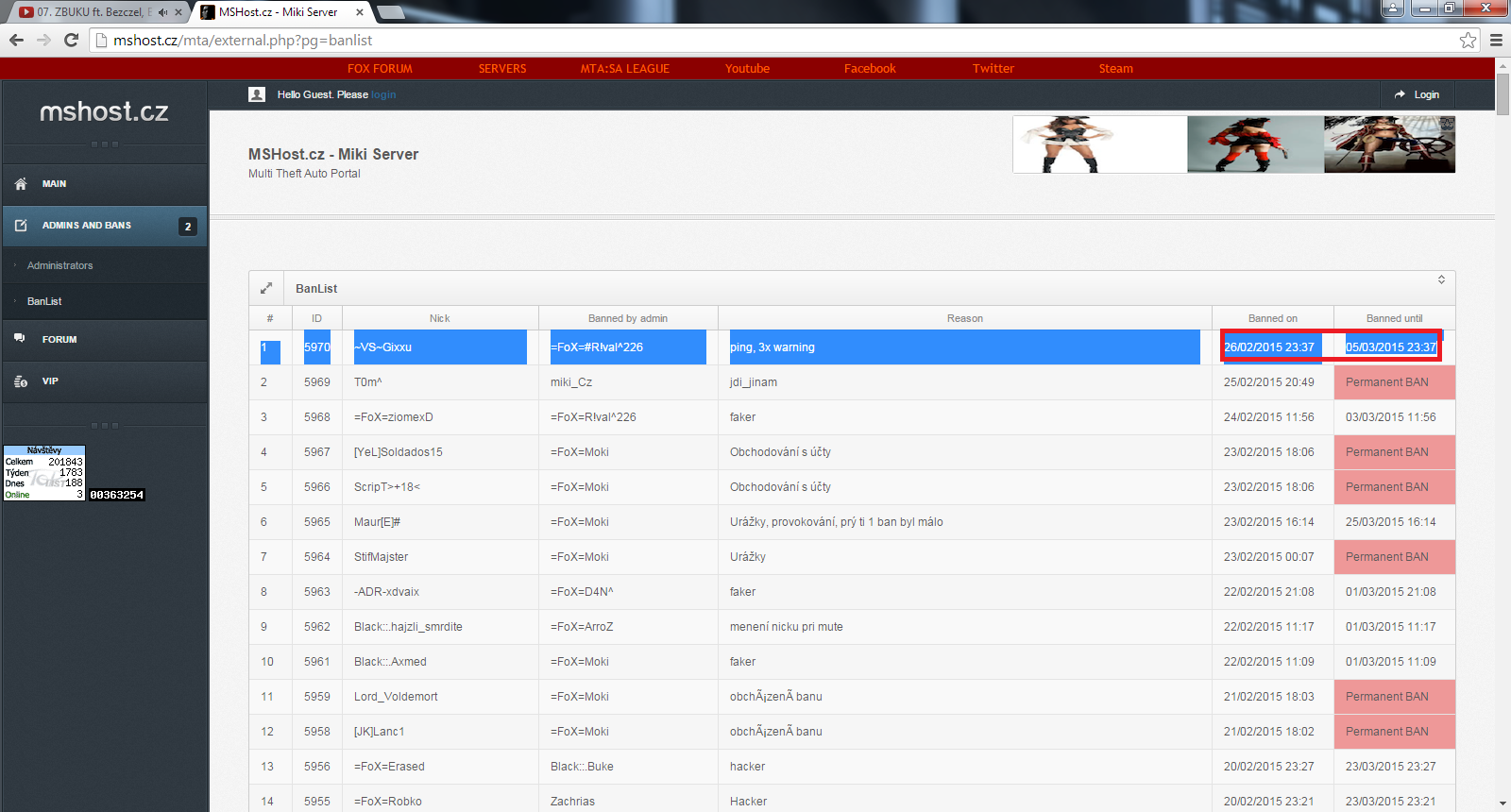This screenshot has height=812, width=1511.
Task: Click the Login button in header
Action: click(x=1418, y=94)
